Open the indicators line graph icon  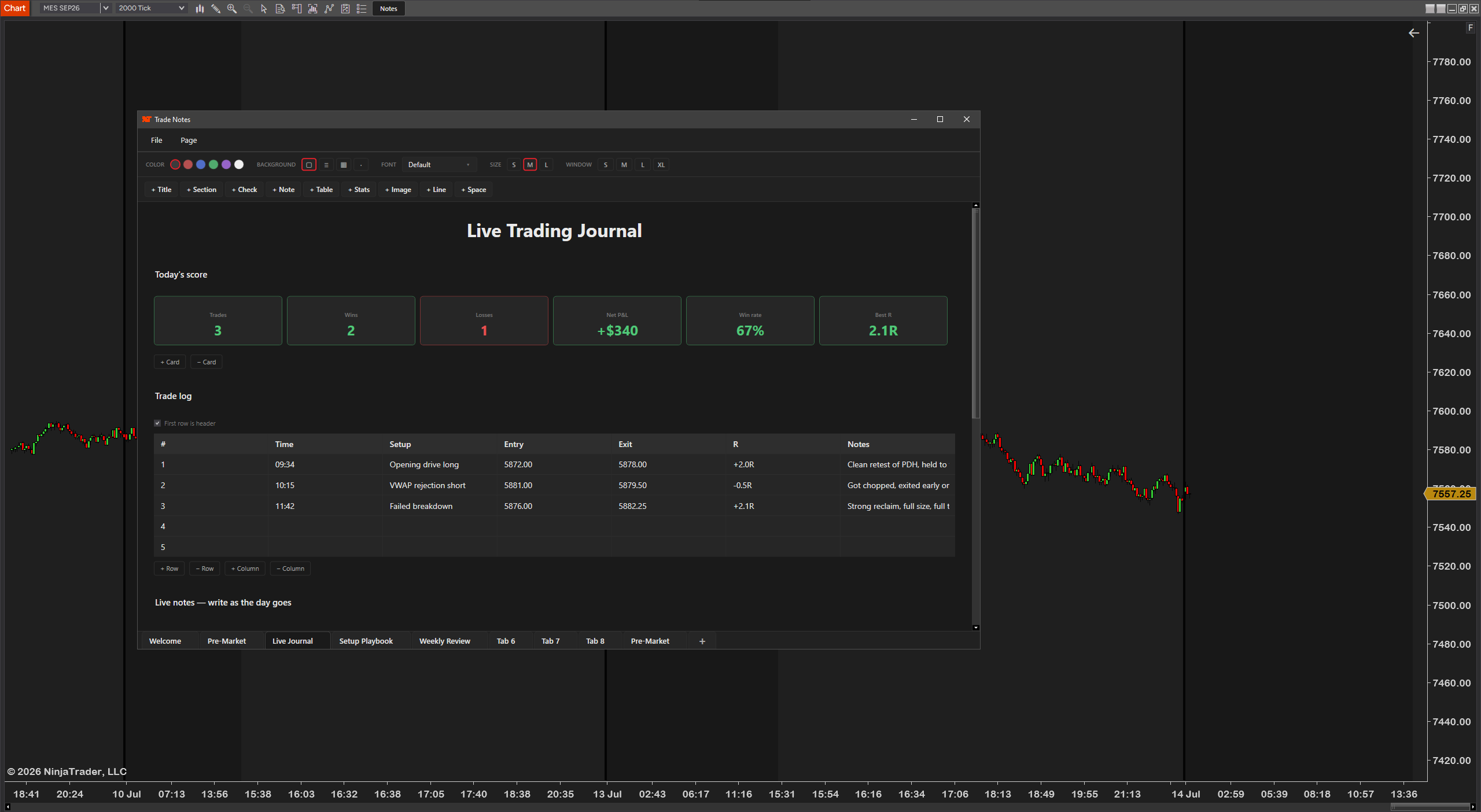[329, 8]
